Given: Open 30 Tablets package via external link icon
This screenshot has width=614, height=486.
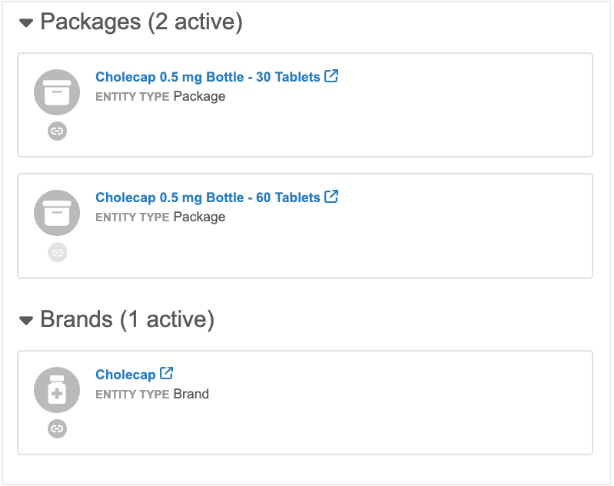Looking at the screenshot, I should point(332,76).
